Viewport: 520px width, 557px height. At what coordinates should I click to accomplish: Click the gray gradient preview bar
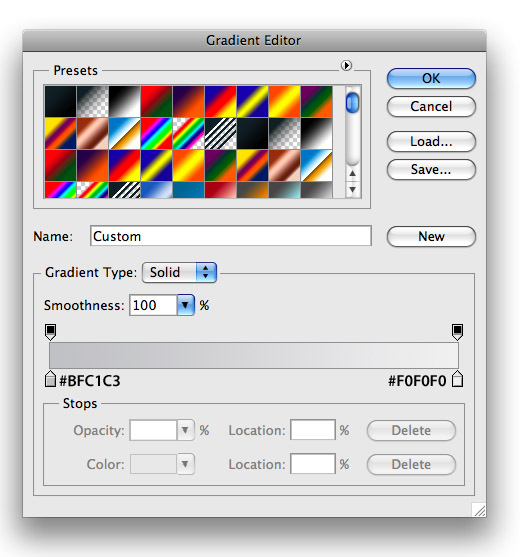pos(254,355)
